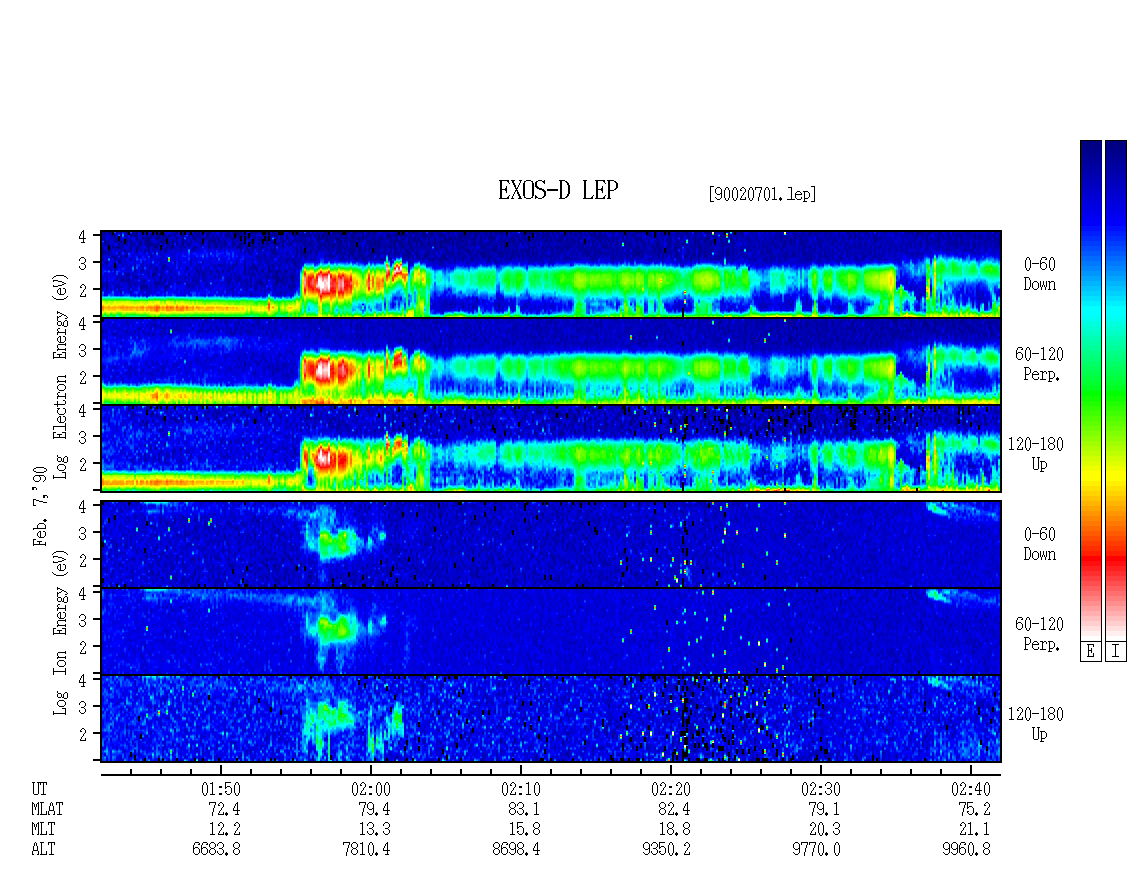Click the MLAT value 75.2
1130x875 pixels.
(974, 809)
